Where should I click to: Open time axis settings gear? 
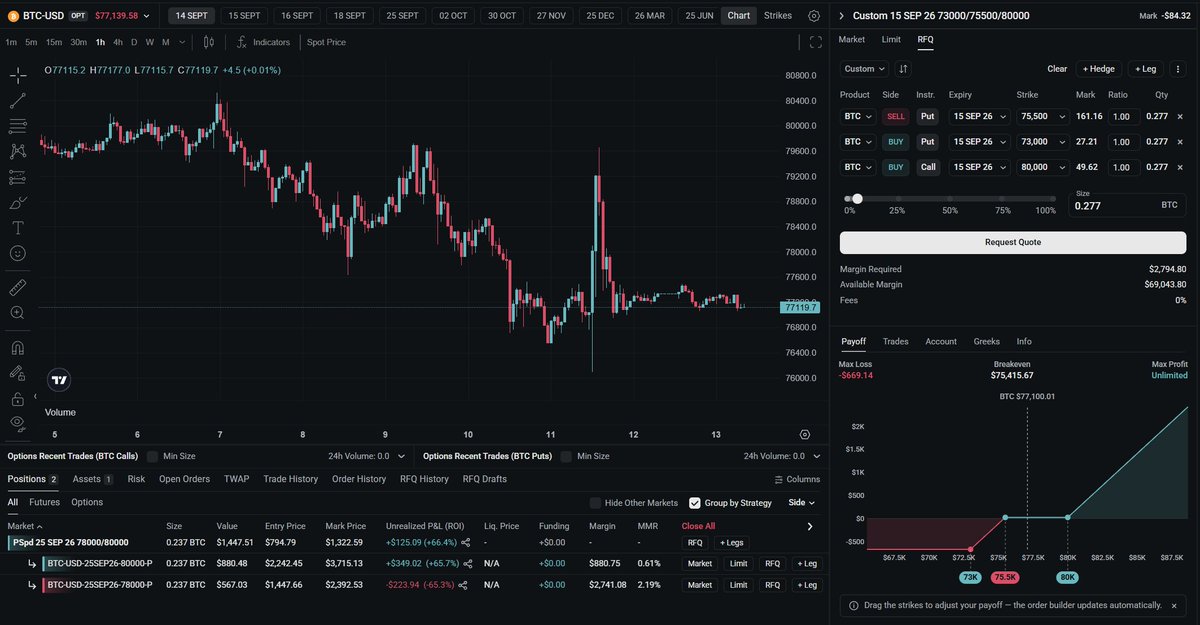click(805, 434)
